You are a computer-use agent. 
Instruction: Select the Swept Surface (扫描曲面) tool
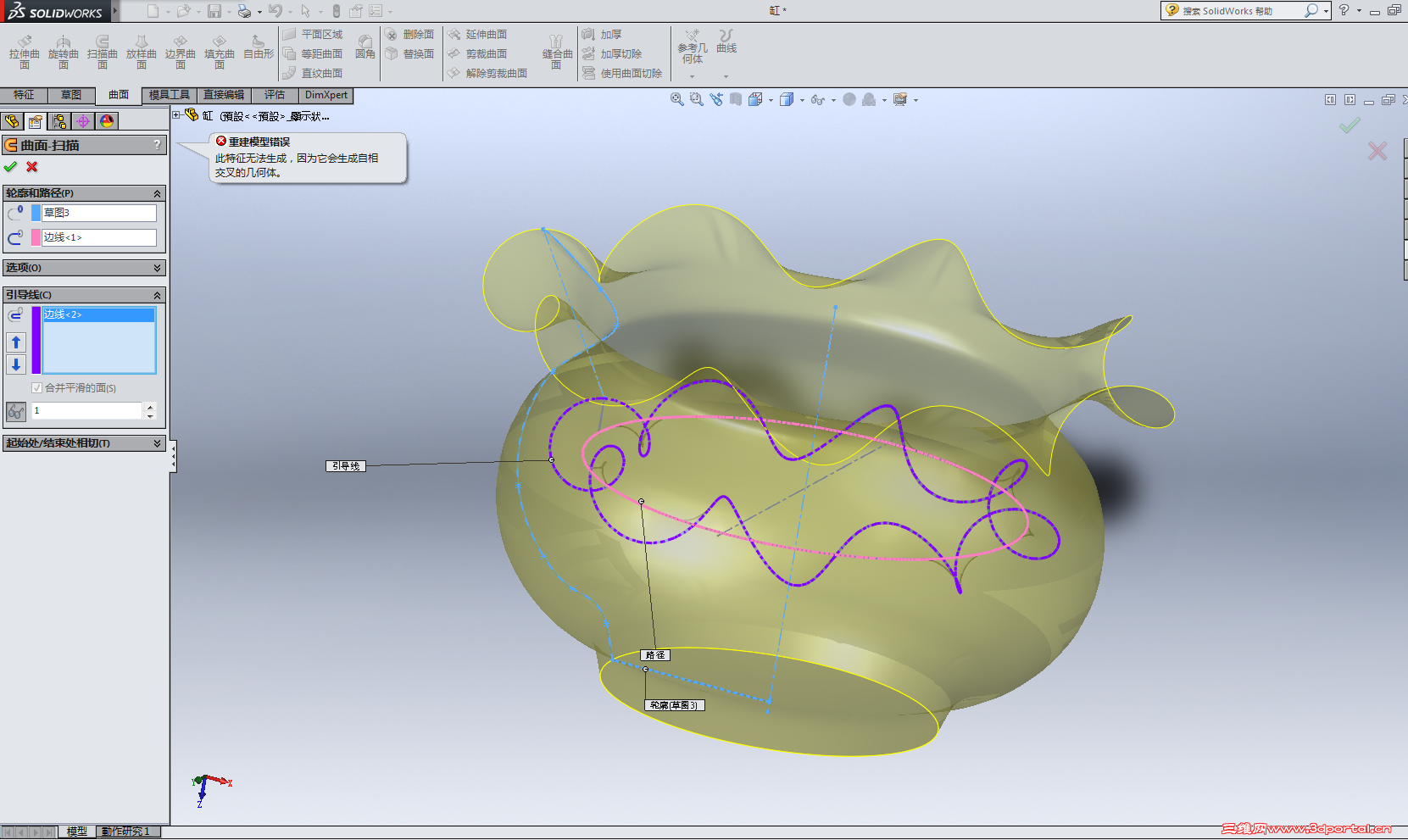(103, 53)
